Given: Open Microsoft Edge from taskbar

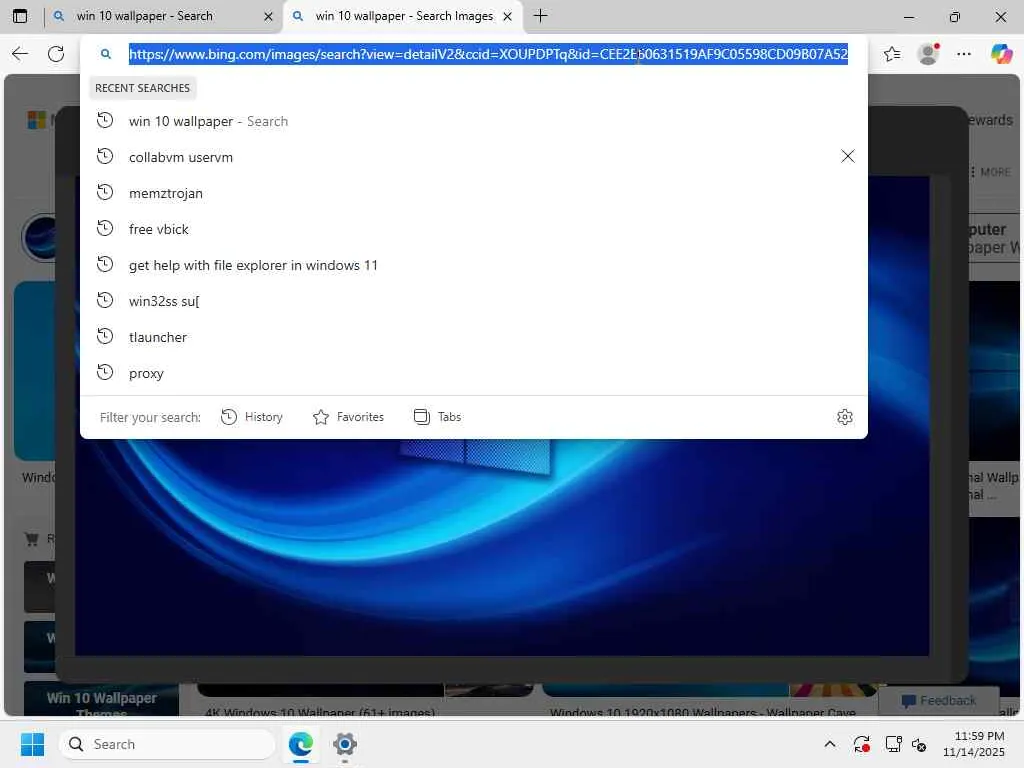Looking at the screenshot, I should click(300, 744).
